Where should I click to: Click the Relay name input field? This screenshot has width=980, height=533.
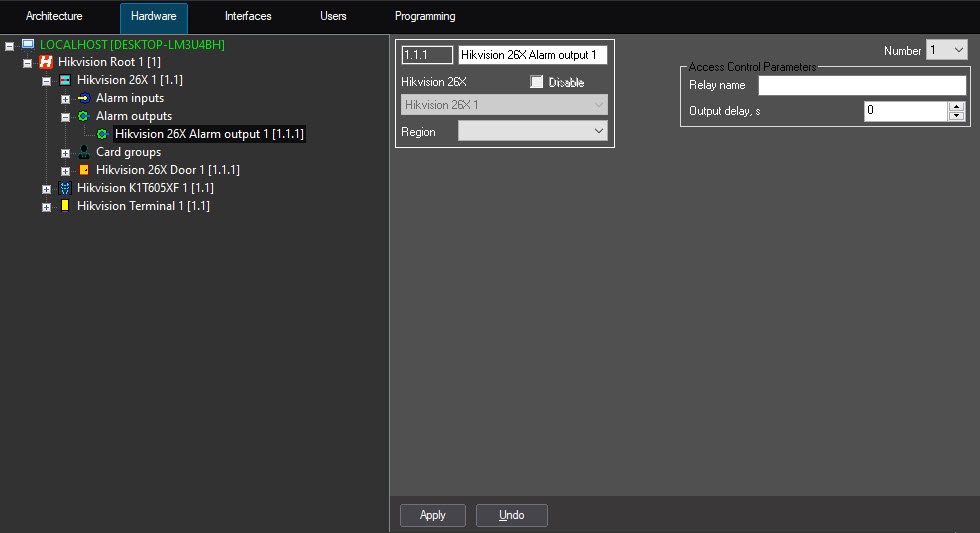[862, 86]
